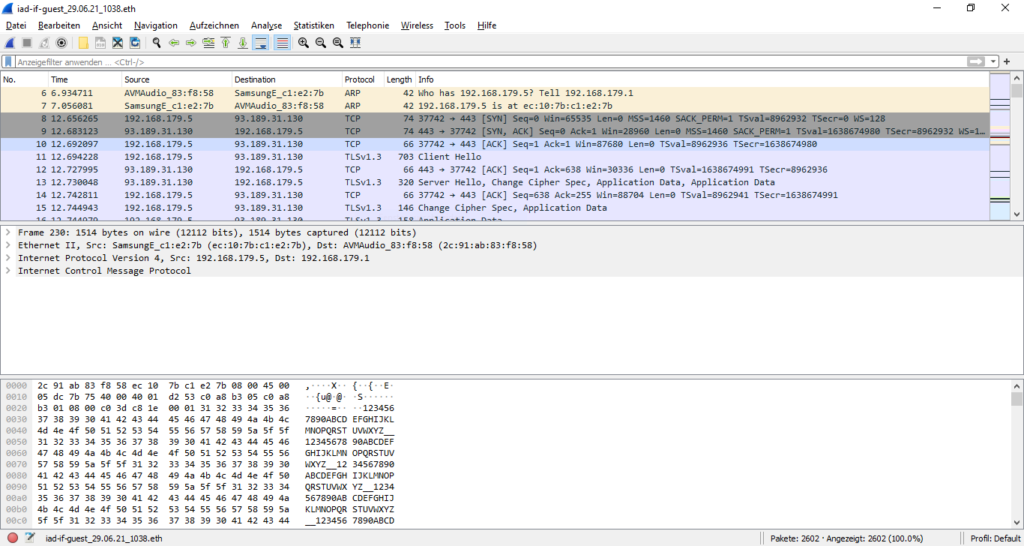Expand the Ethernet II details row
Screen dimensions: 1024x546
click(8, 246)
